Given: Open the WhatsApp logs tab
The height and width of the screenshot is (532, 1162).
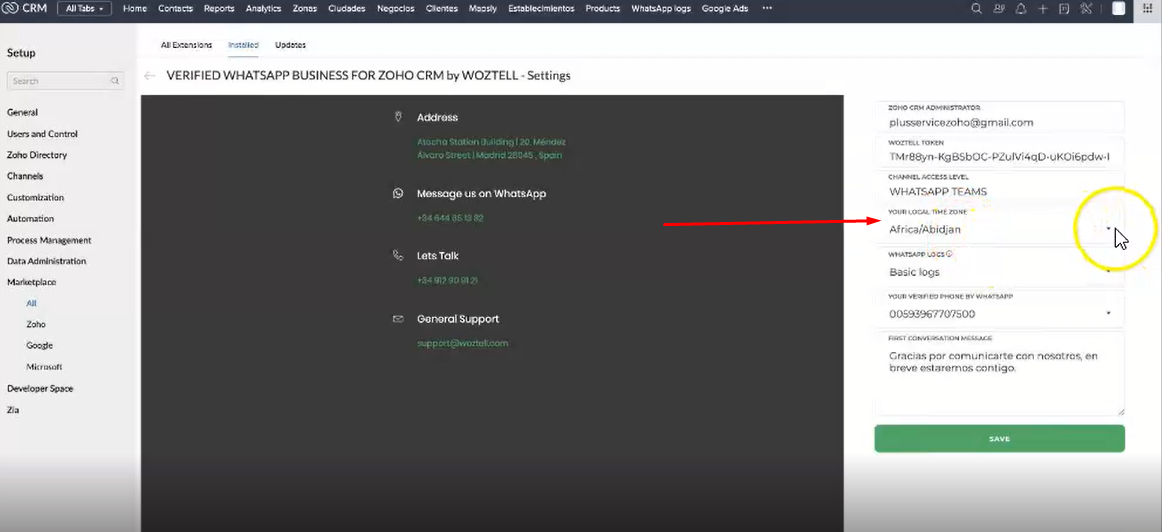Looking at the screenshot, I should [x=661, y=9].
